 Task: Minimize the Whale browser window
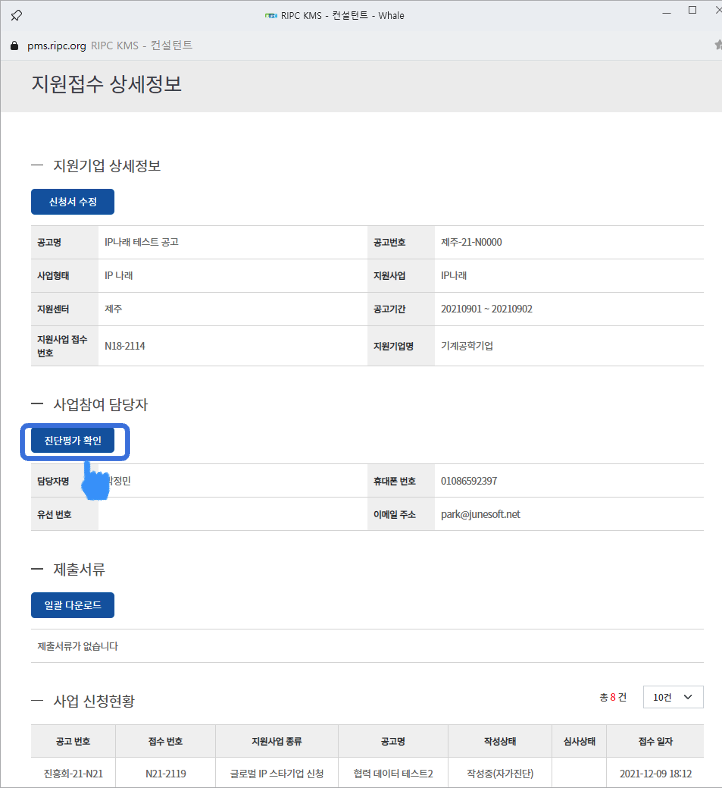[x=657, y=12]
